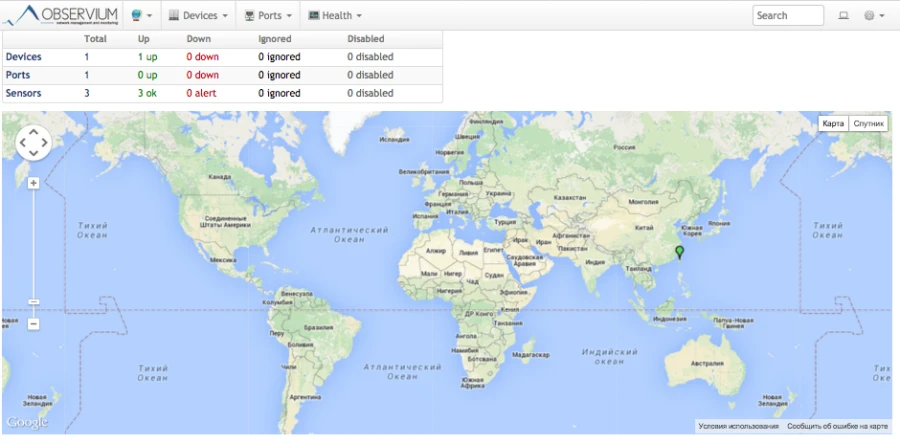Zoom out with the minus button
Image resolution: width=900 pixels, height=443 pixels.
pos(33,324)
